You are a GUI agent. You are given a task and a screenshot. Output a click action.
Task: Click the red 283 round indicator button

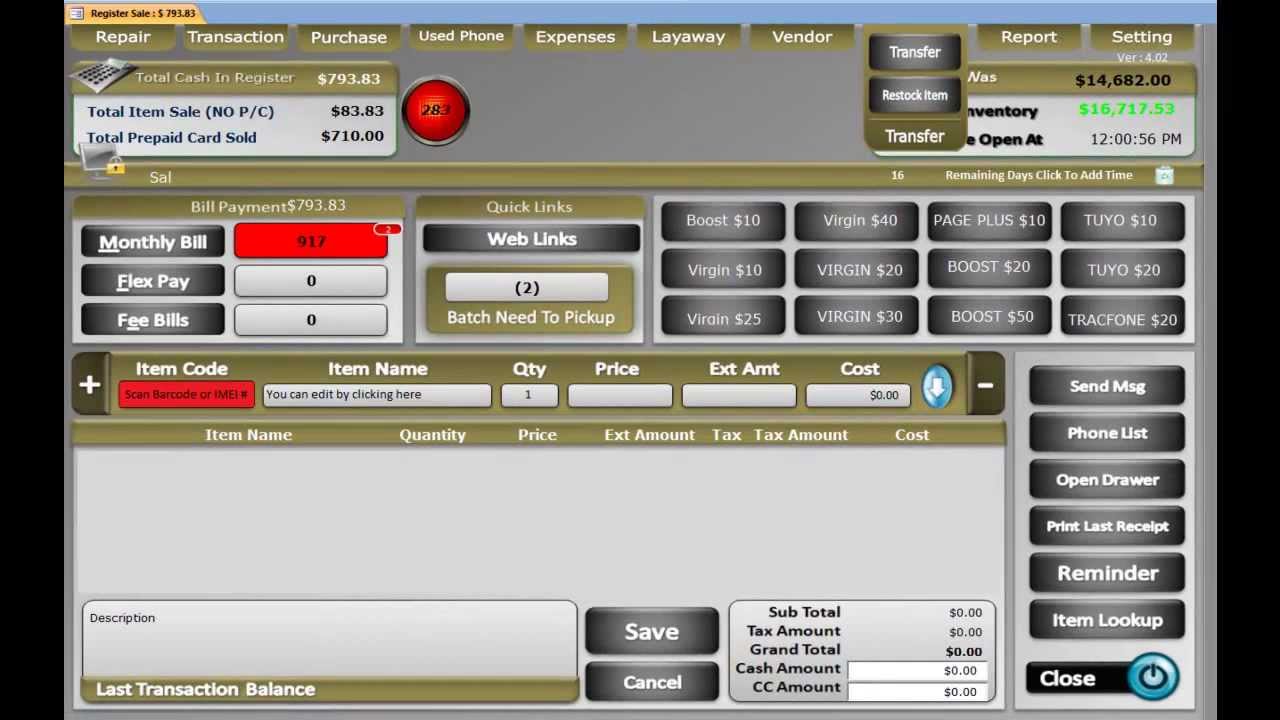tap(435, 110)
